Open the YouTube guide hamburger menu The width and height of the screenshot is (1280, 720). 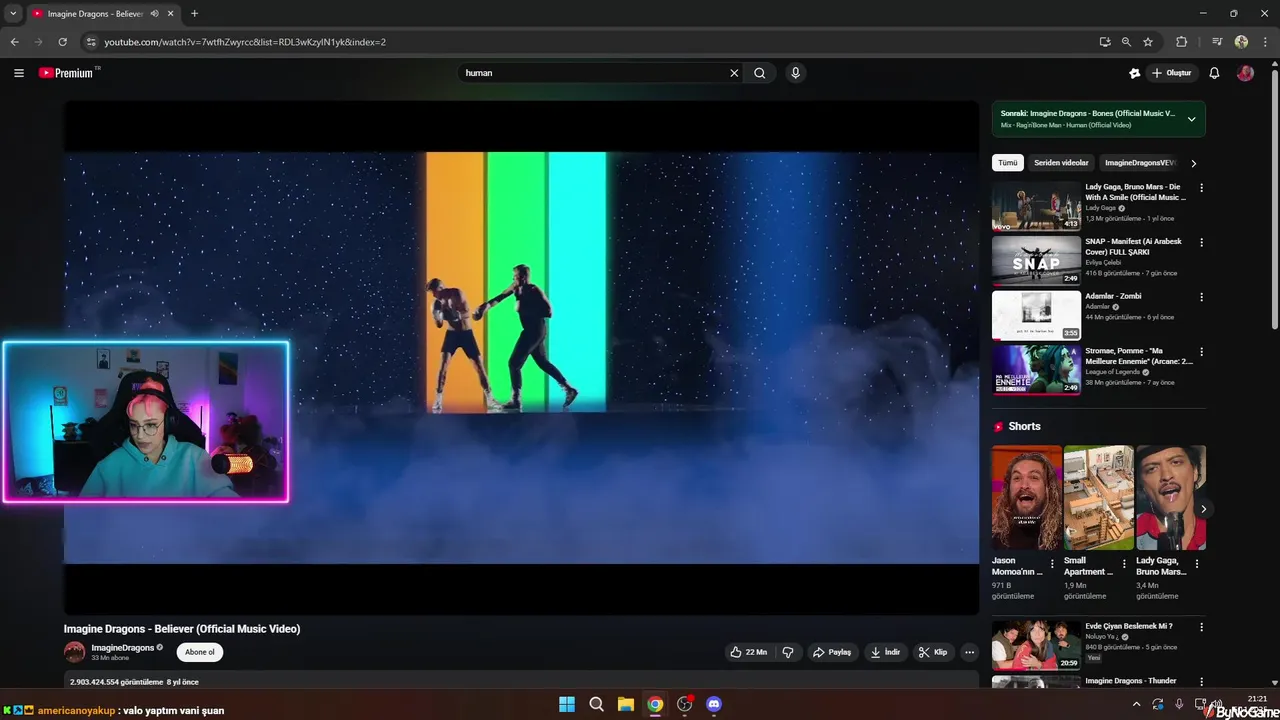point(18,73)
